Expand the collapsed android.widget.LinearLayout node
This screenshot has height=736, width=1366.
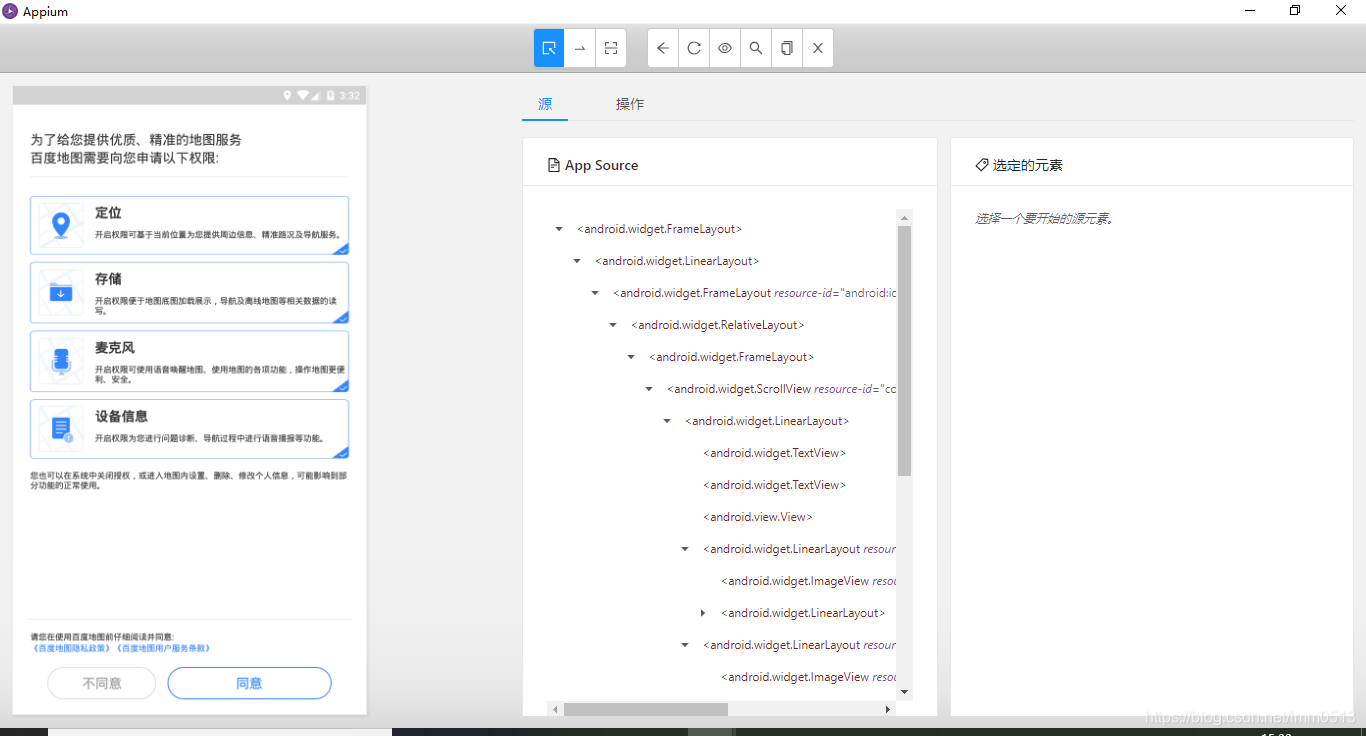click(x=703, y=613)
